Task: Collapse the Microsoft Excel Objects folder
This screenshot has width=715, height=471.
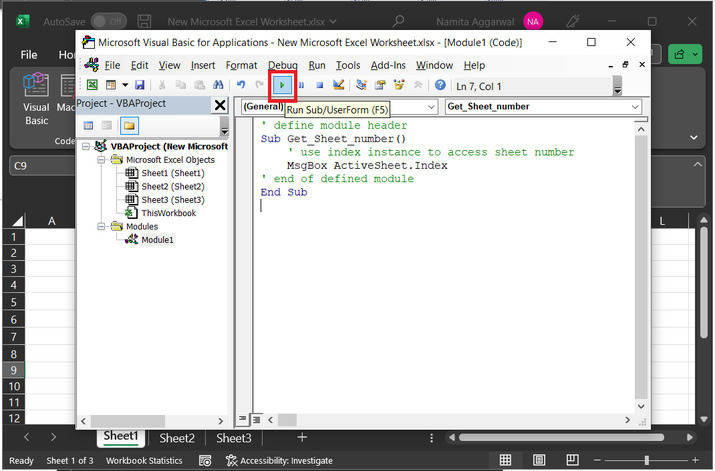Action: coord(103,160)
